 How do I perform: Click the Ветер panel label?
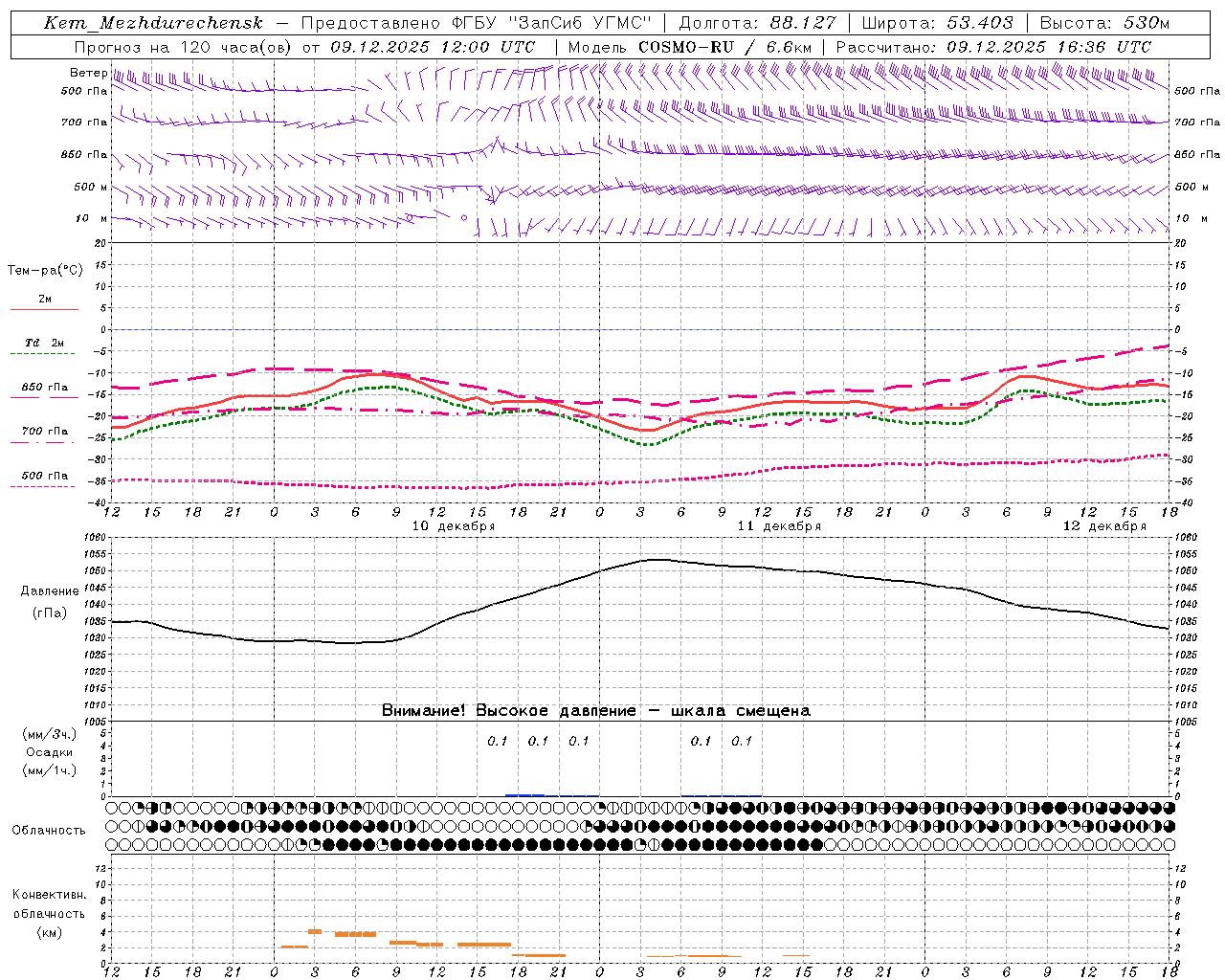[x=88, y=73]
